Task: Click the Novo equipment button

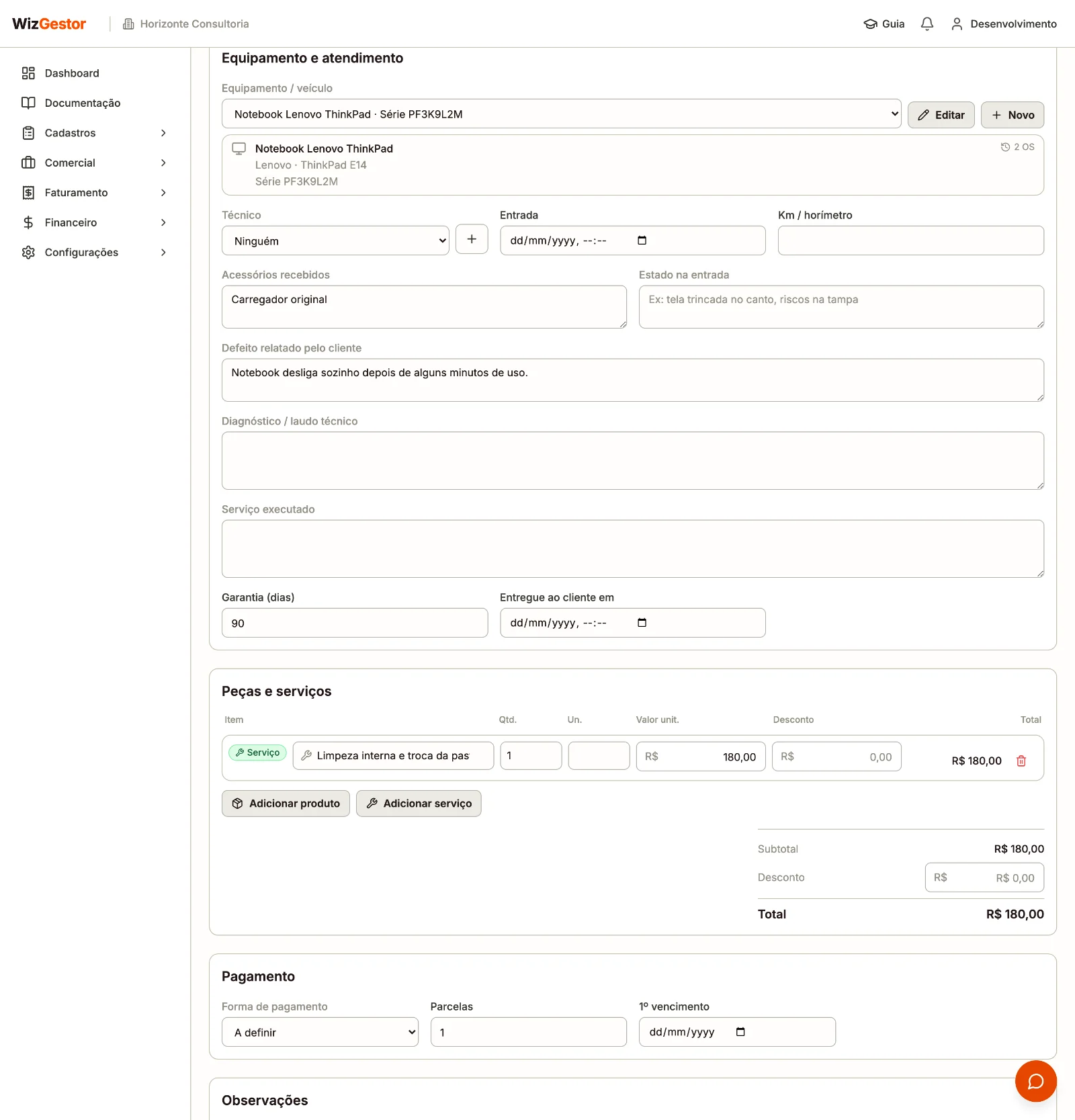Action: point(1013,115)
